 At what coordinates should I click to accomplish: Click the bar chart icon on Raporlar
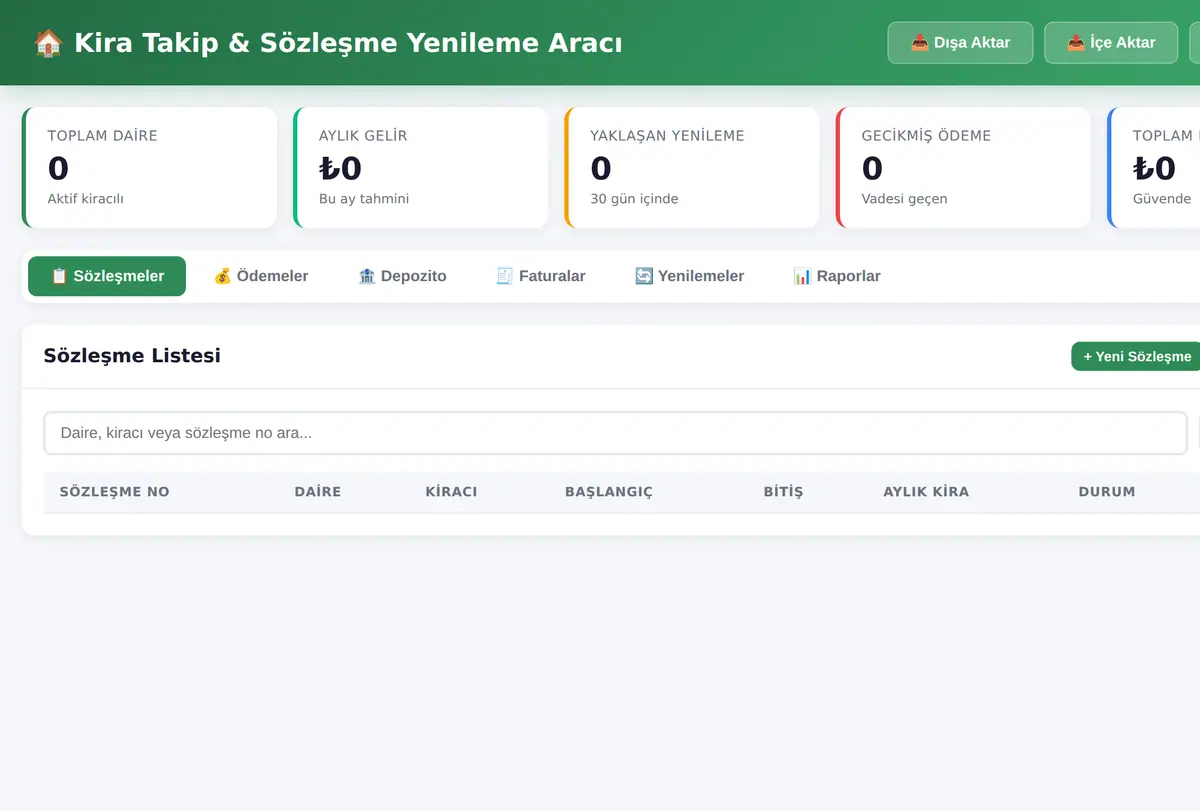click(803, 276)
